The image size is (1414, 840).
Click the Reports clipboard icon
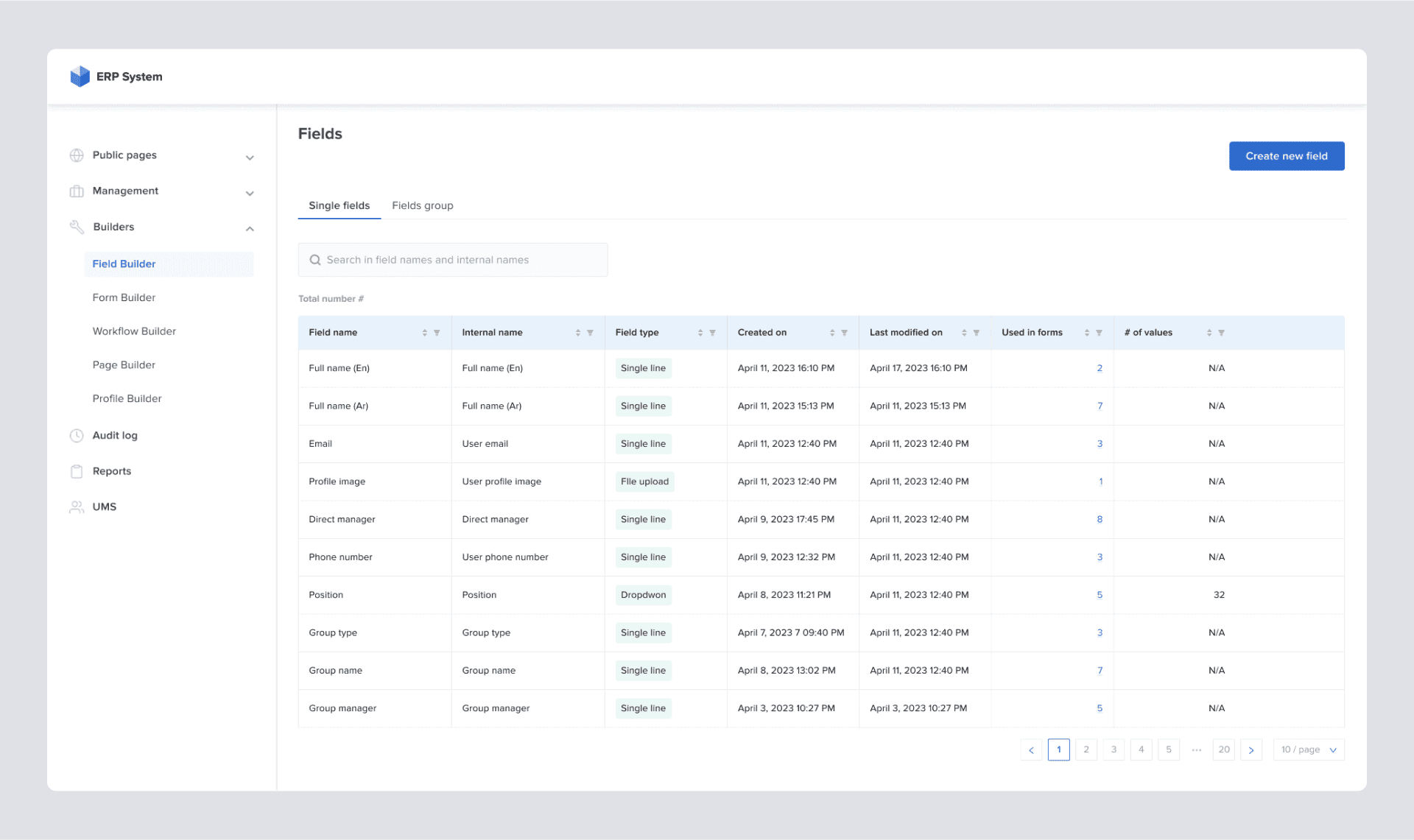(77, 471)
